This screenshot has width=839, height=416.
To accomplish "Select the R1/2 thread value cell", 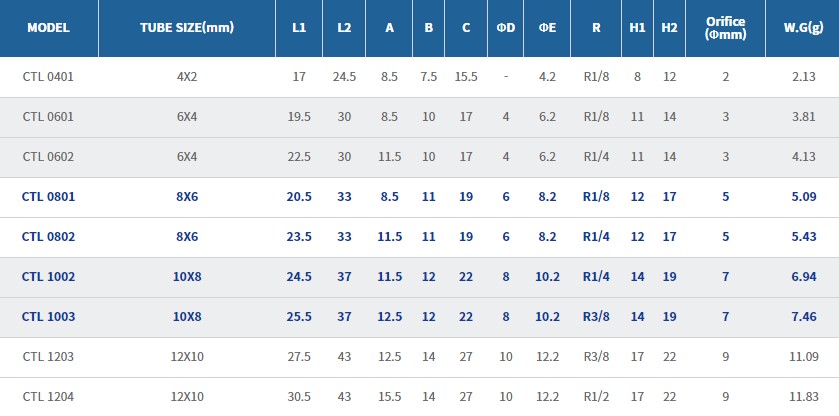I will (x=596, y=396).
